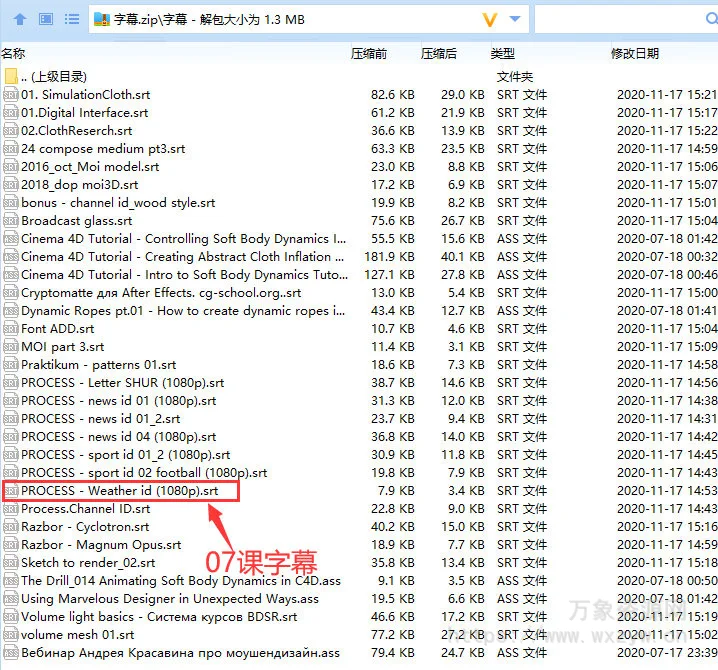718x670 pixels.
Task: Switch to list view mode
Action: 72,19
